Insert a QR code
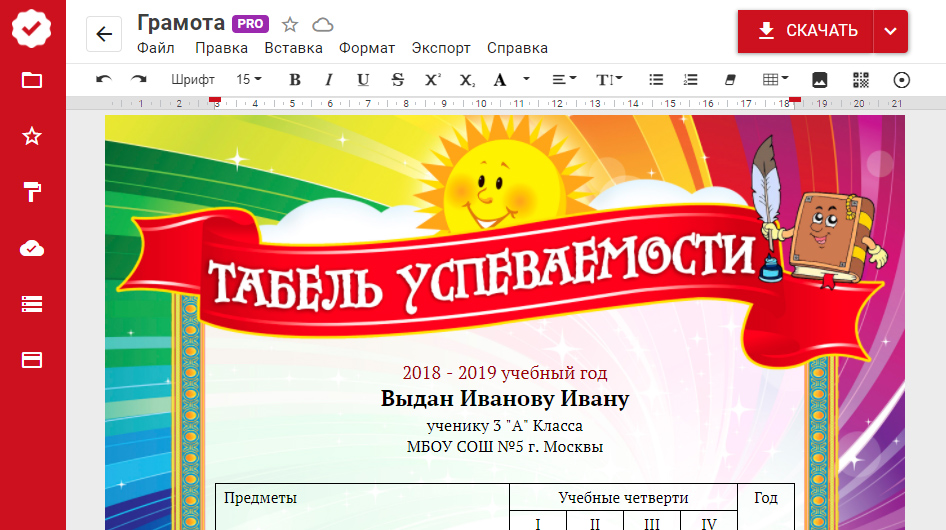Screen dimensions: 946x530 [860, 80]
